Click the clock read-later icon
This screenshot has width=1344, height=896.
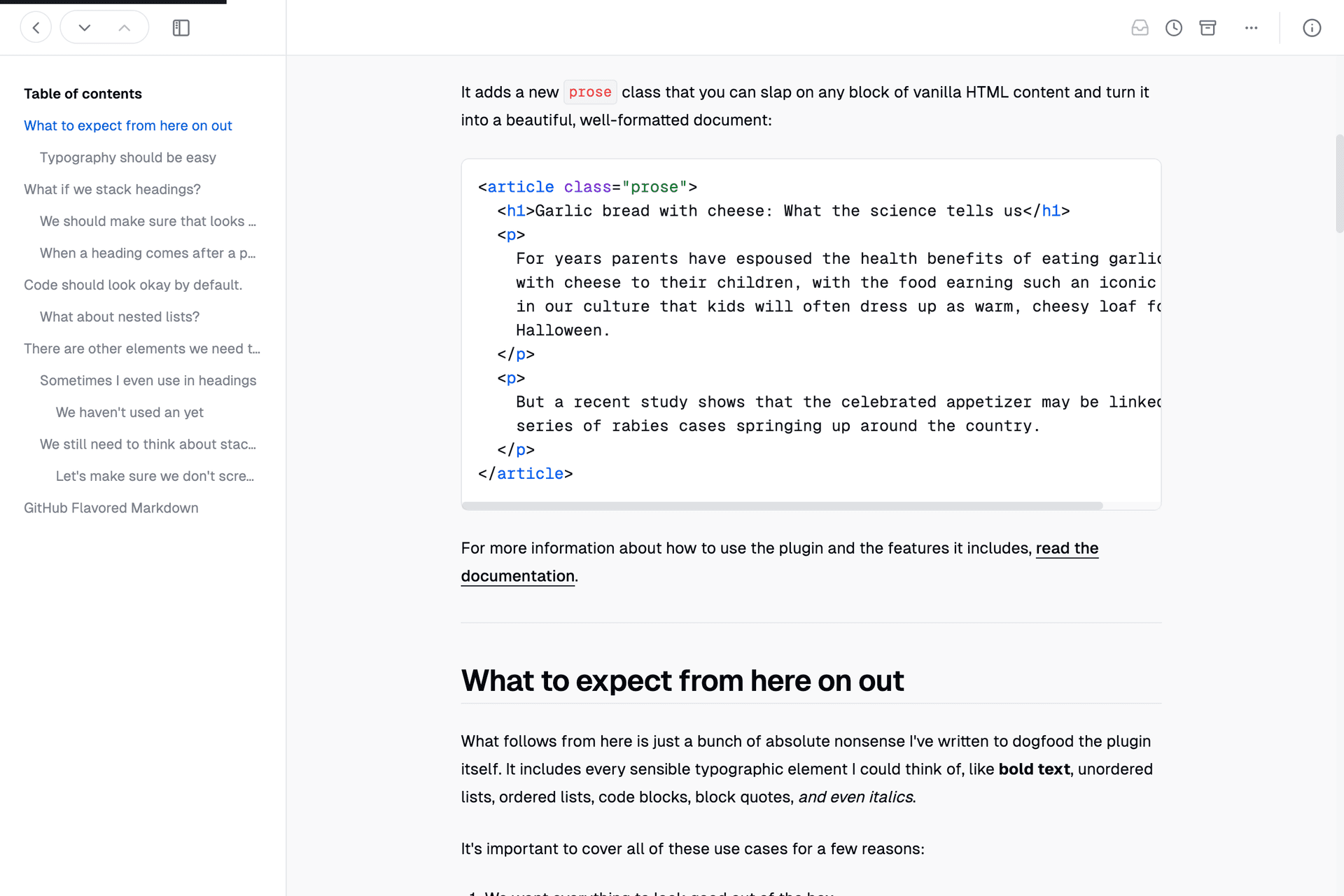coord(1174,28)
